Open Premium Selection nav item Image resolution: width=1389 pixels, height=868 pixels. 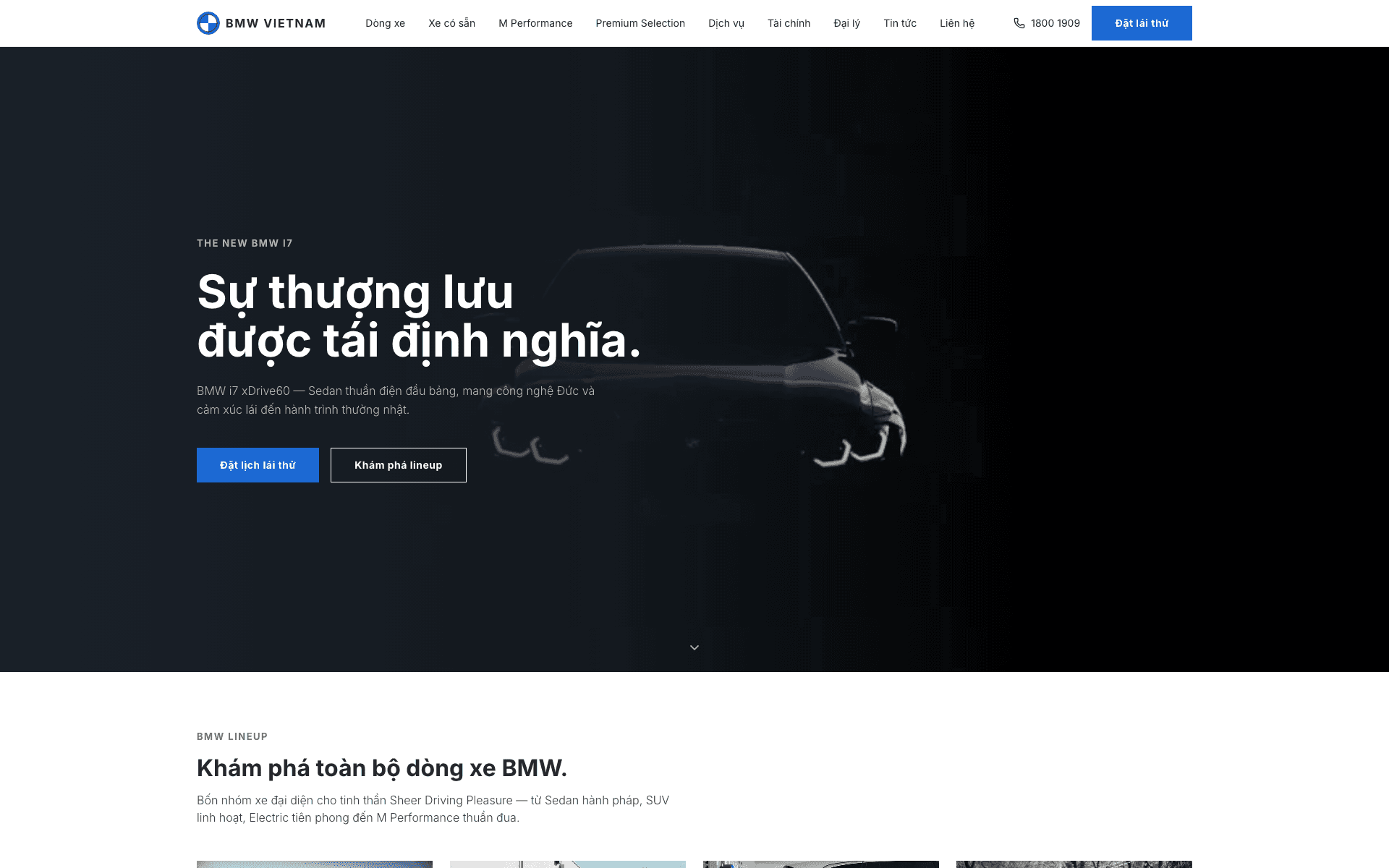(x=640, y=23)
